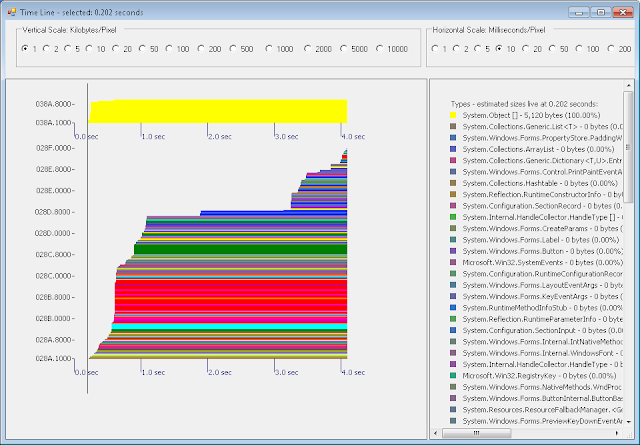
Task: Choose horizontal scale 50 option
Action: tap(552, 49)
